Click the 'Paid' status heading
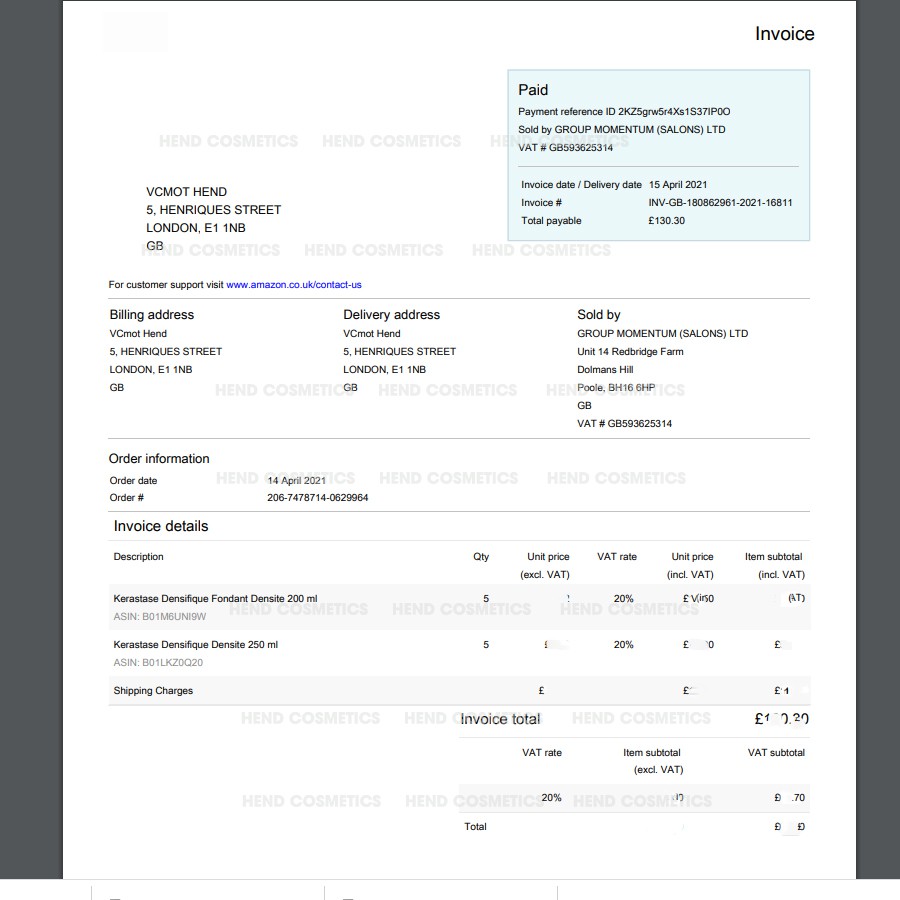This screenshot has width=900, height=900. click(x=533, y=90)
